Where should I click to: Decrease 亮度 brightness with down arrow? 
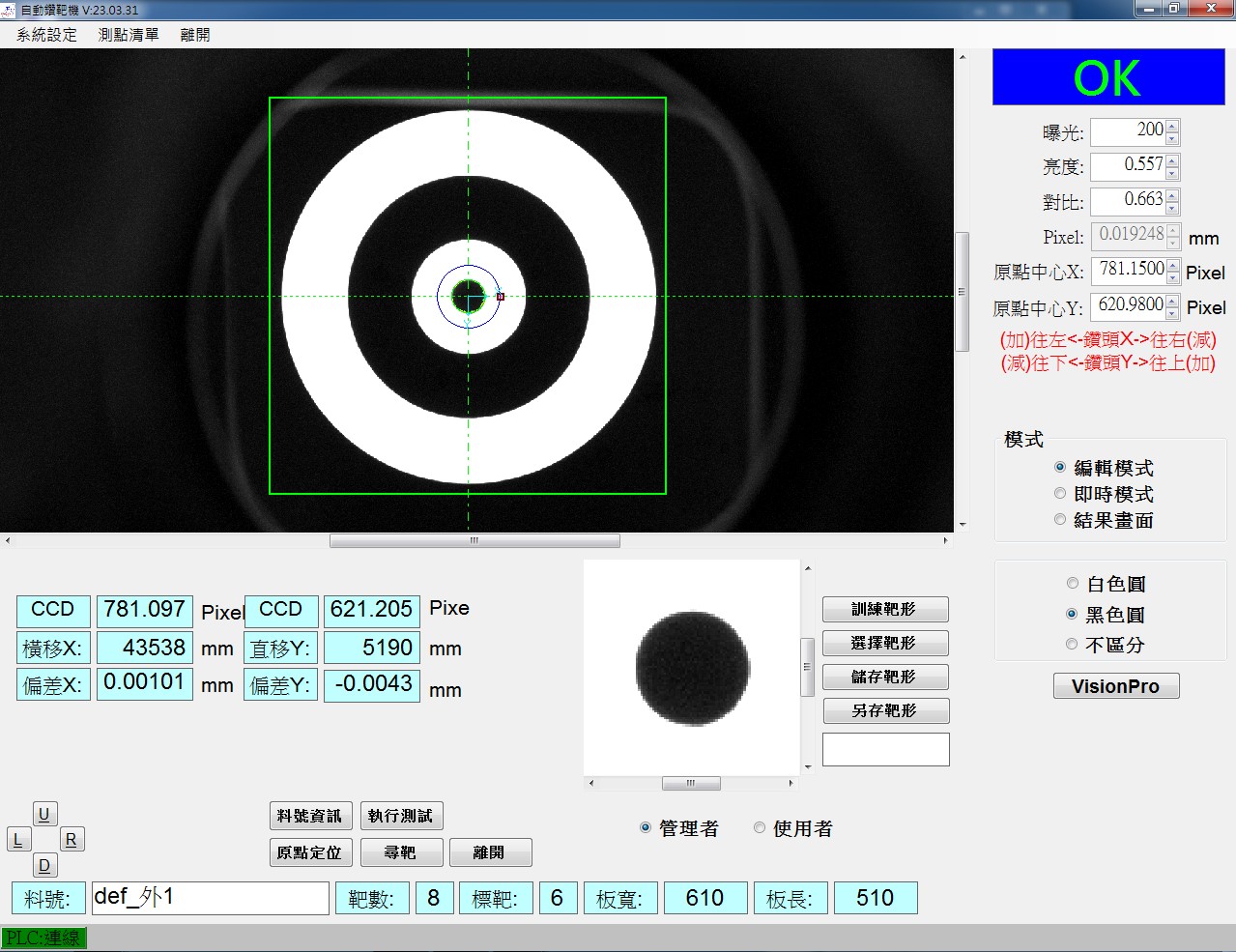click(x=1172, y=174)
